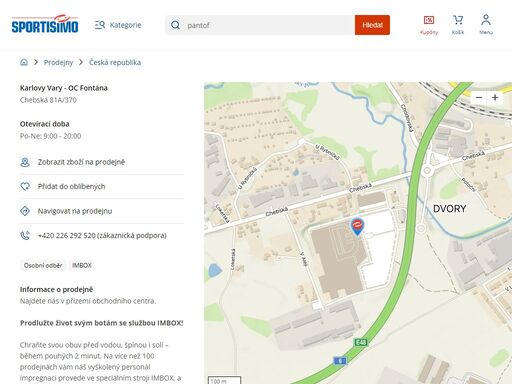The image size is (512, 384).
Task: Open the Košík shopping cart
Action: (x=458, y=25)
